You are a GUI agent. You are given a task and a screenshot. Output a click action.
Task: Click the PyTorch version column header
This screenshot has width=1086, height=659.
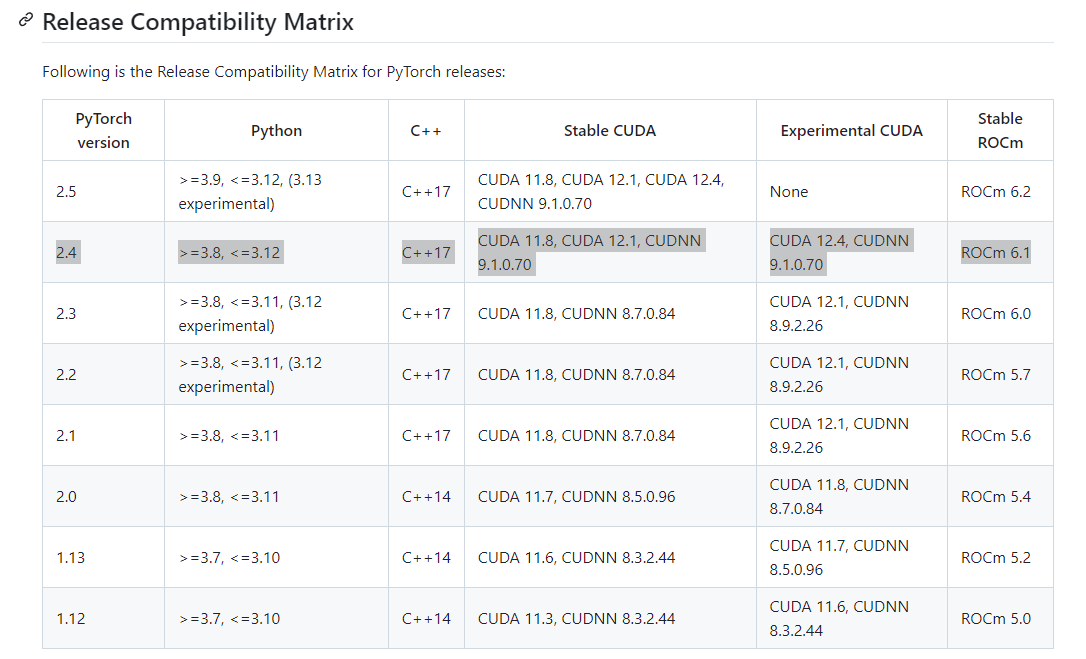[x=103, y=130]
